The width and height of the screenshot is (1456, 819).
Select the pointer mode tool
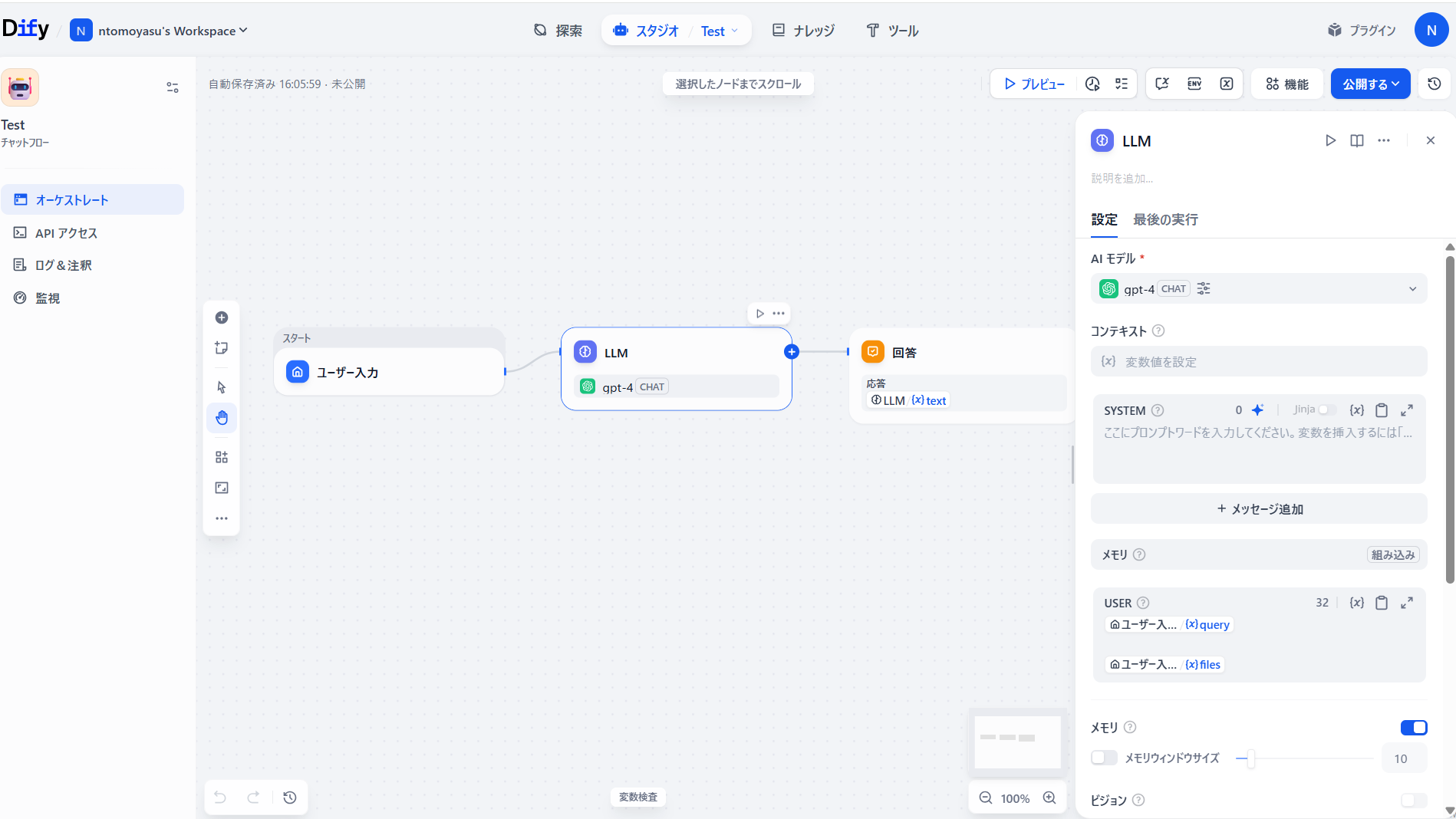222,387
